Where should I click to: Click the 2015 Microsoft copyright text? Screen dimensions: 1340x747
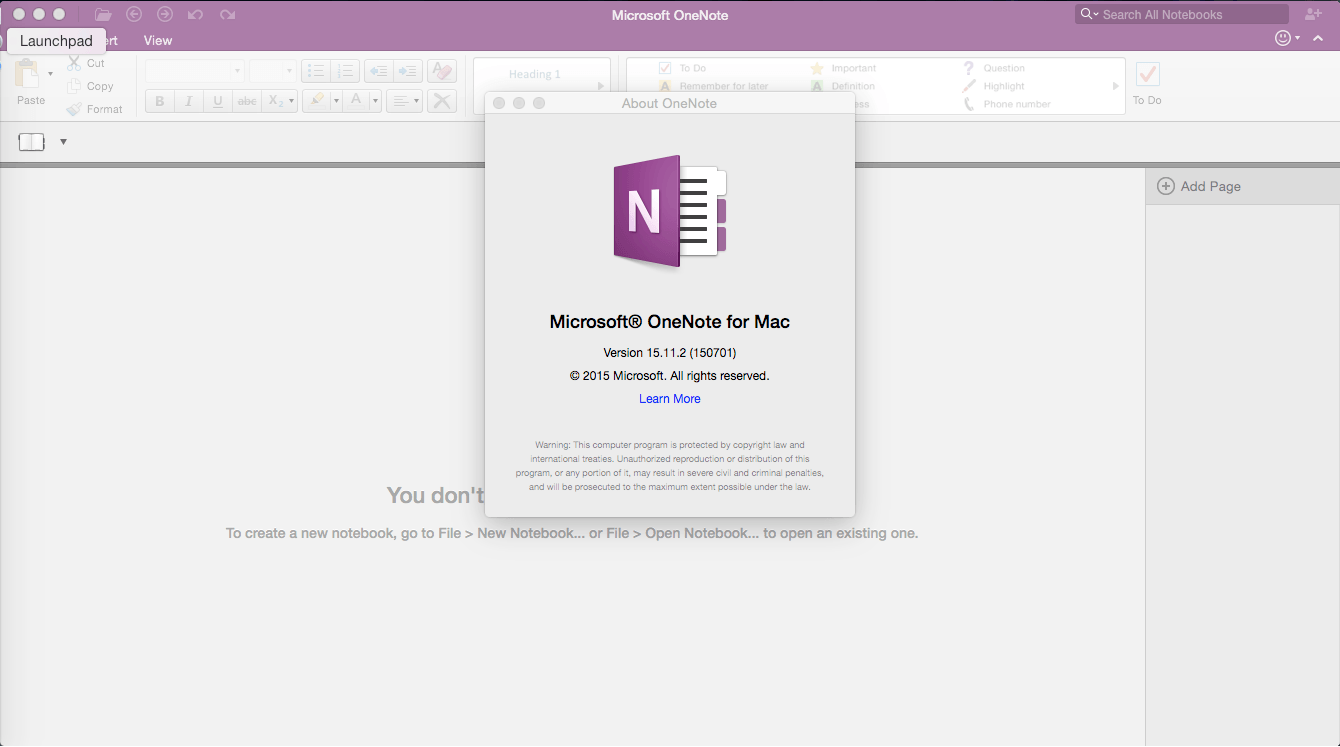pyautogui.click(x=670, y=376)
